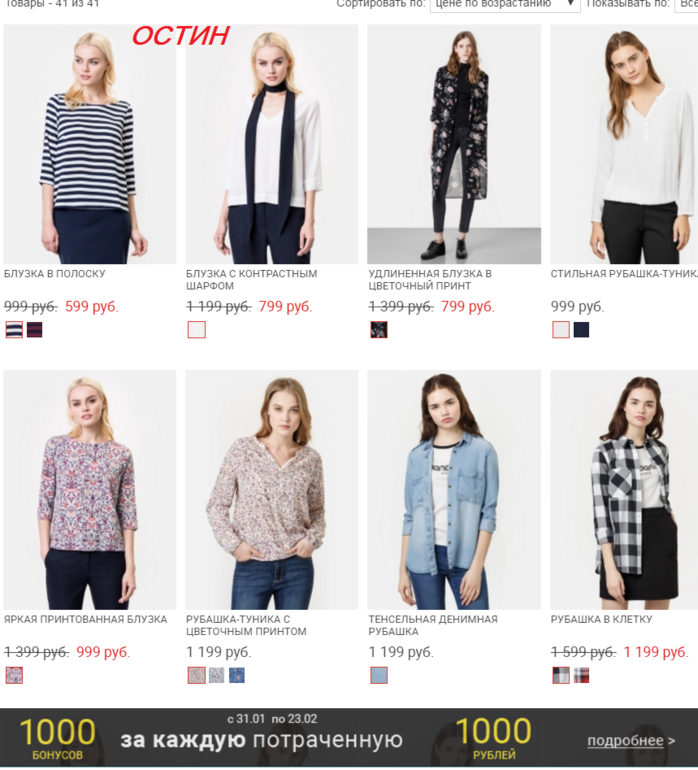Open the sort by price dropdown

505,4
